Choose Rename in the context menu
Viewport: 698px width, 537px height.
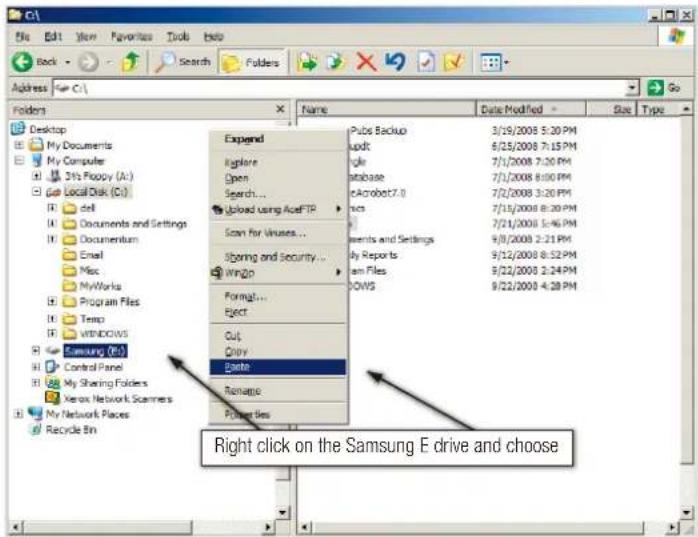click(x=279, y=391)
